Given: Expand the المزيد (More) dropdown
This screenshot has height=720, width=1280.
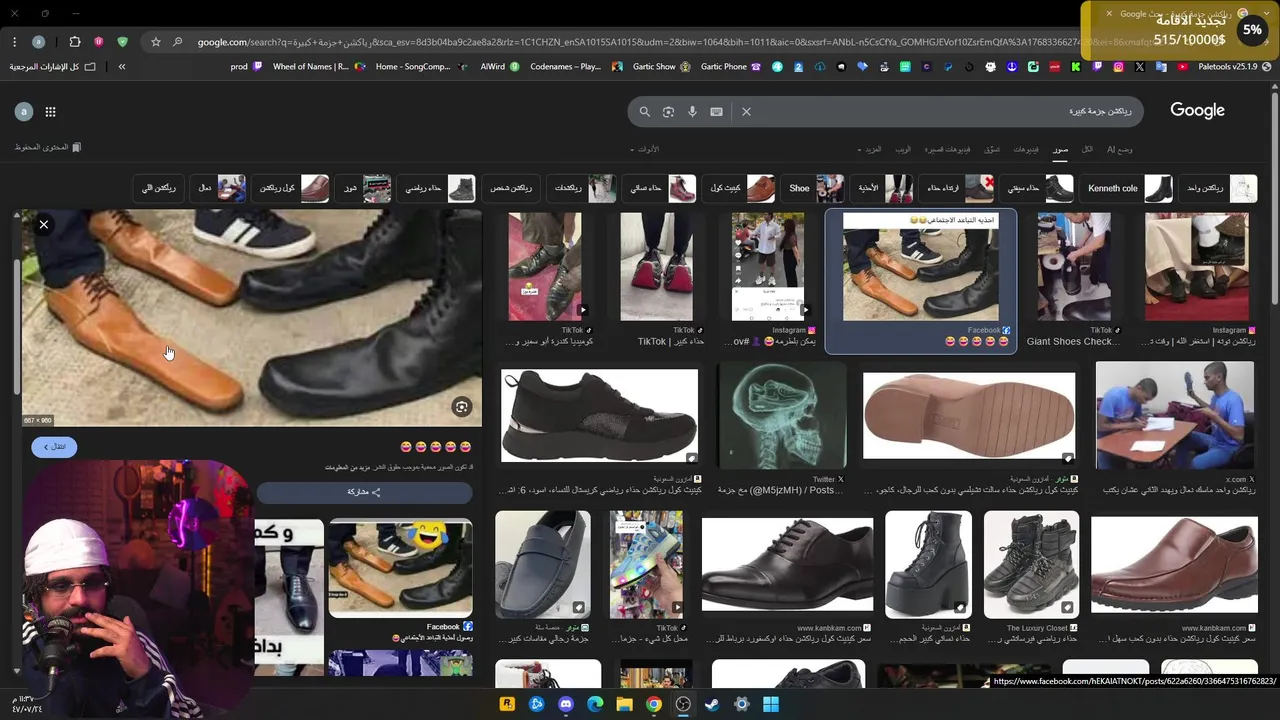Looking at the screenshot, I should (x=870, y=149).
